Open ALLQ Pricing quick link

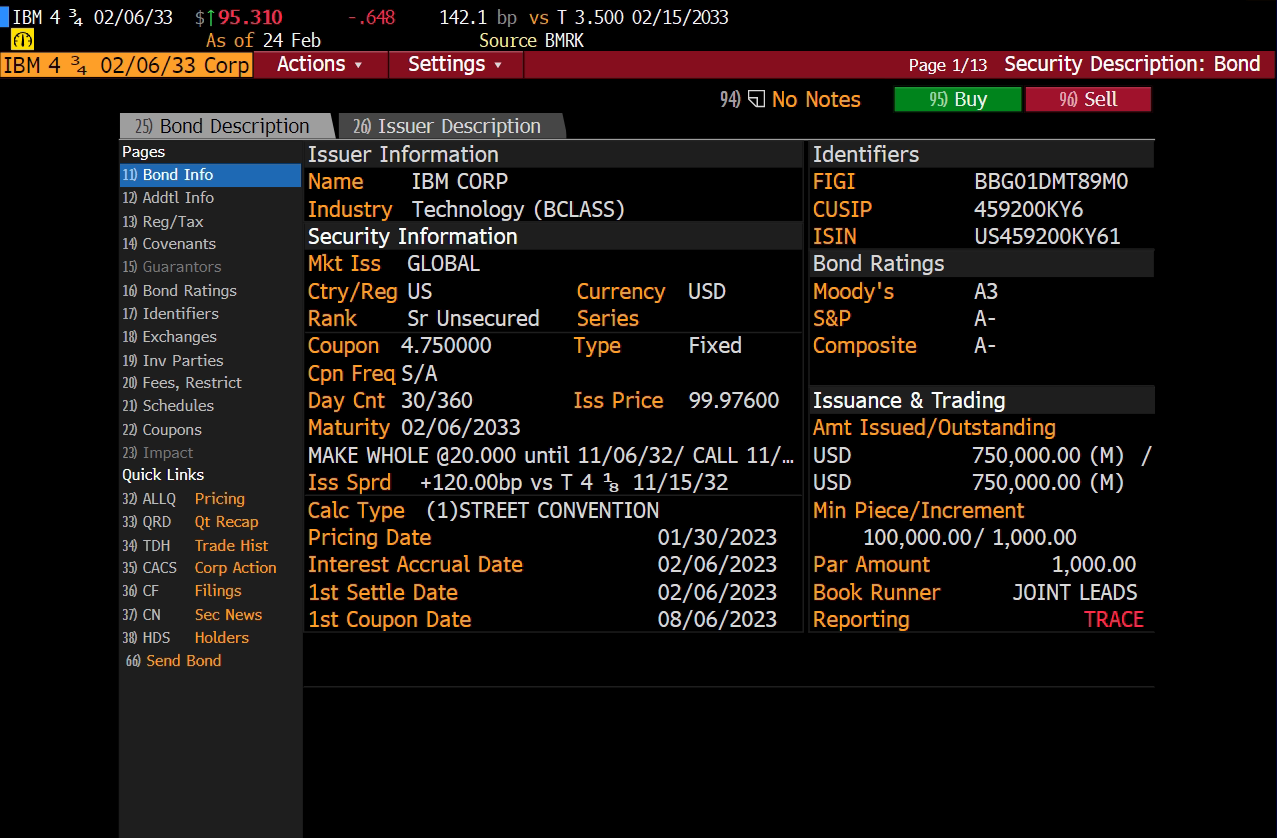click(x=183, y=499)
